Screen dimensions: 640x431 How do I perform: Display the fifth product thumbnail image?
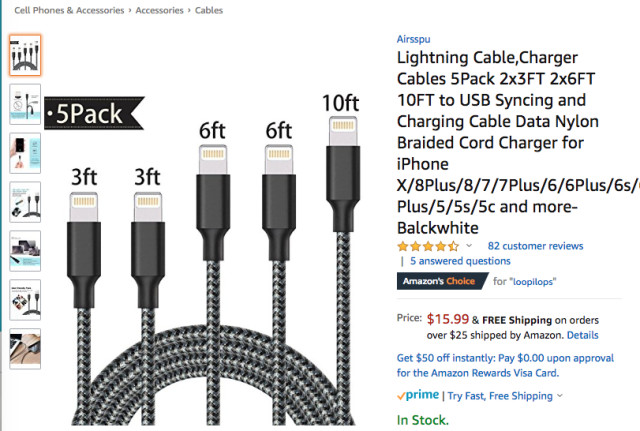click(x=25, y=250)
